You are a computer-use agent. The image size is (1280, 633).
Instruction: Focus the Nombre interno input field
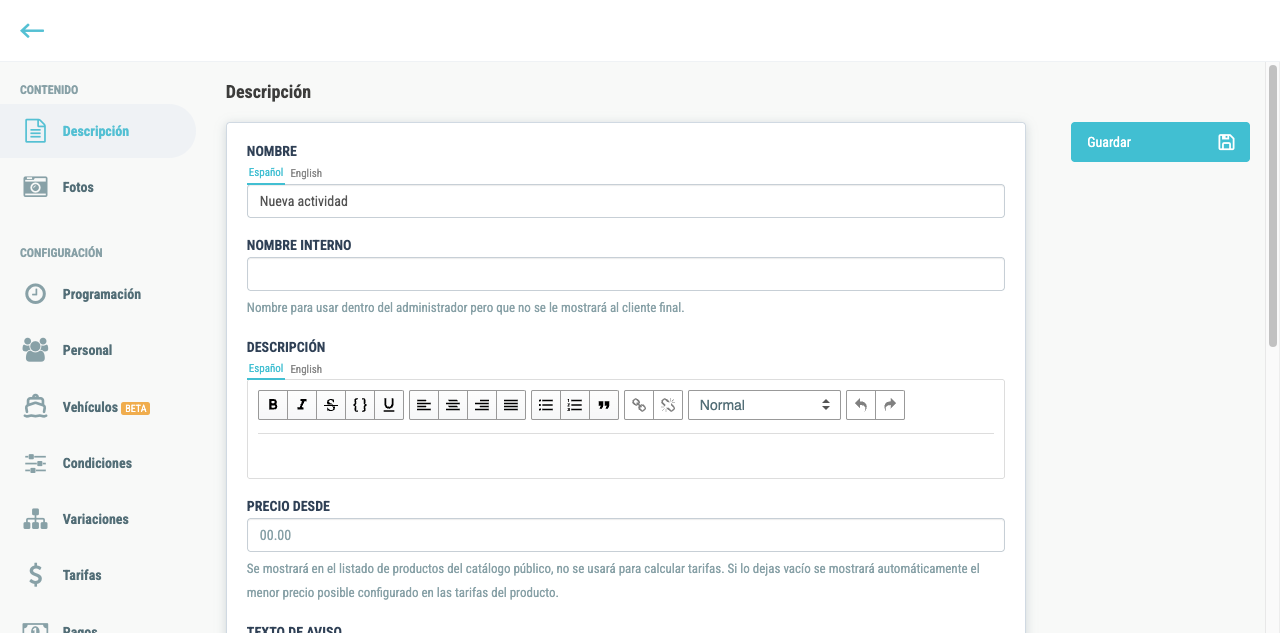pyautogui.click(x=626, y=274)
